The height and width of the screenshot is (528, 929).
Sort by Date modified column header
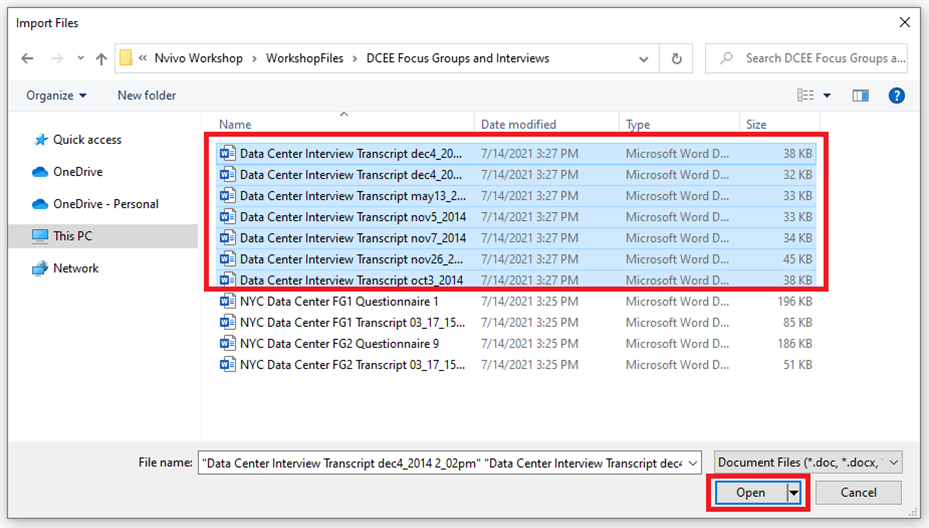point(518,124)
